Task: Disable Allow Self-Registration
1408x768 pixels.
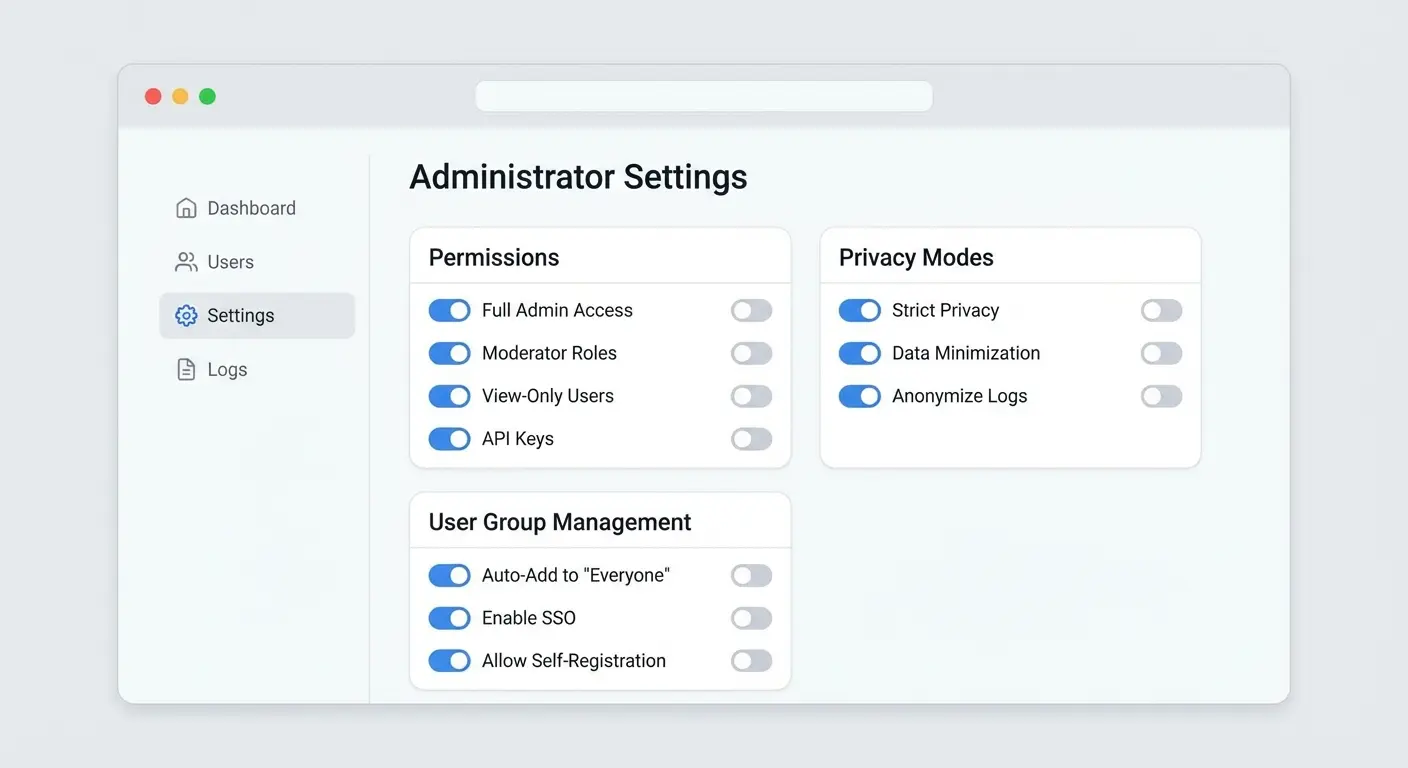Action: point(449,660)
